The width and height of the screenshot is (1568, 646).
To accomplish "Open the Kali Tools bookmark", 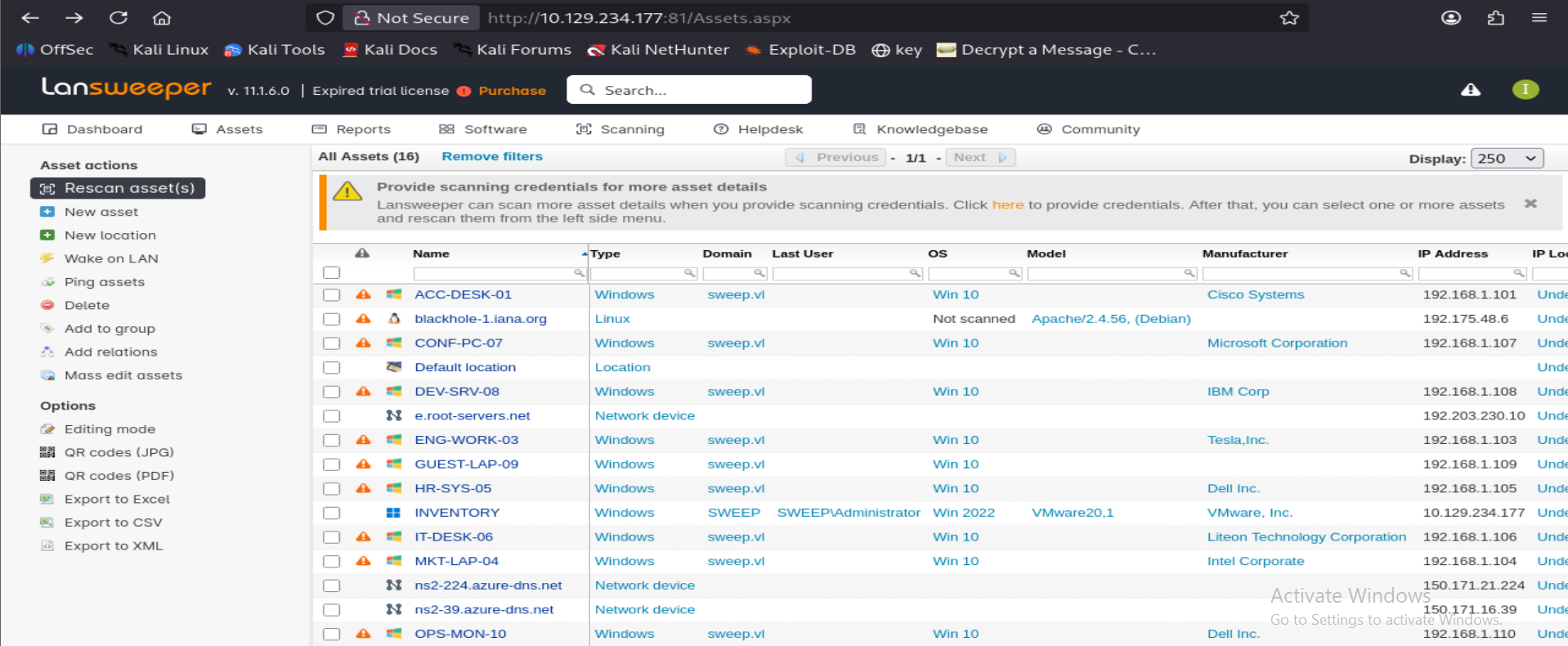I will (275, 50).
